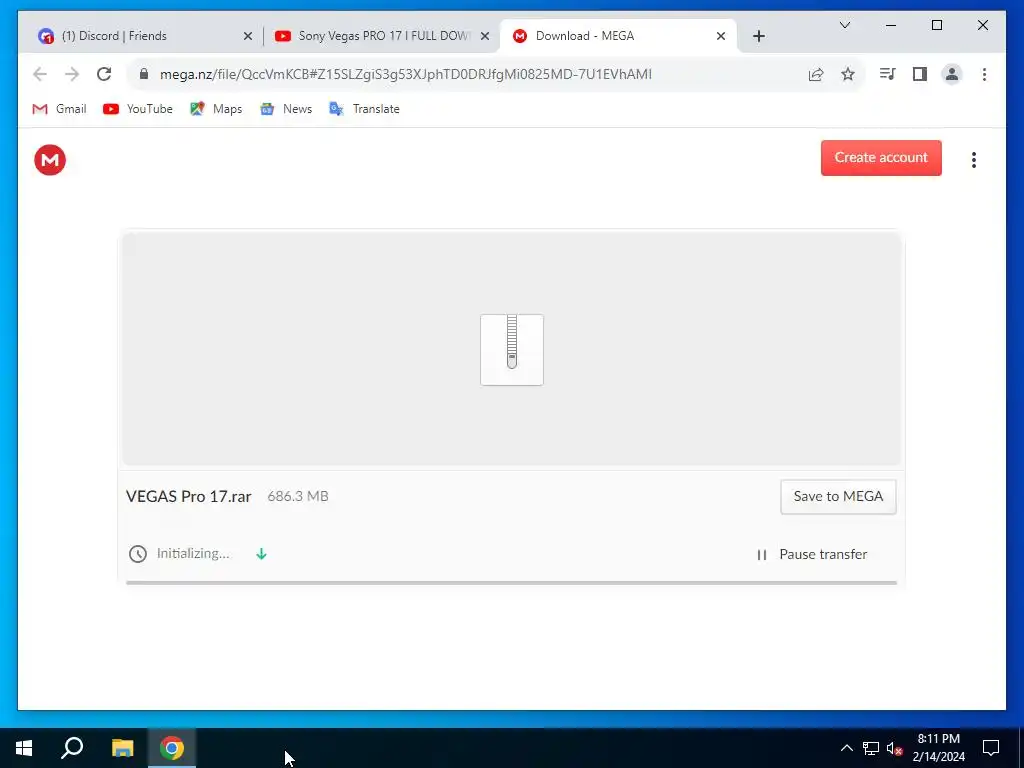
Task: Toggle Chrome side panel
Action: tap(920, 74)
